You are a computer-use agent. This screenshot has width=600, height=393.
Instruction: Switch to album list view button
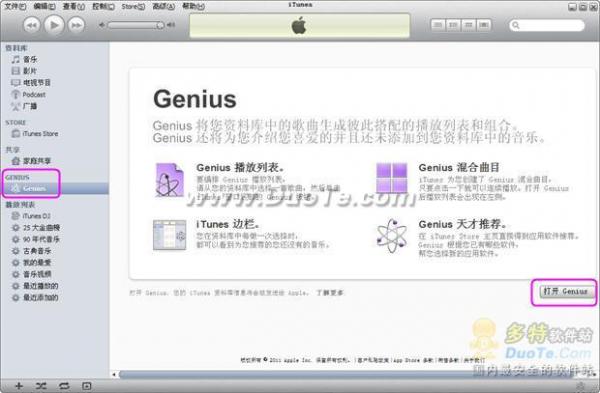coord(453,25)
